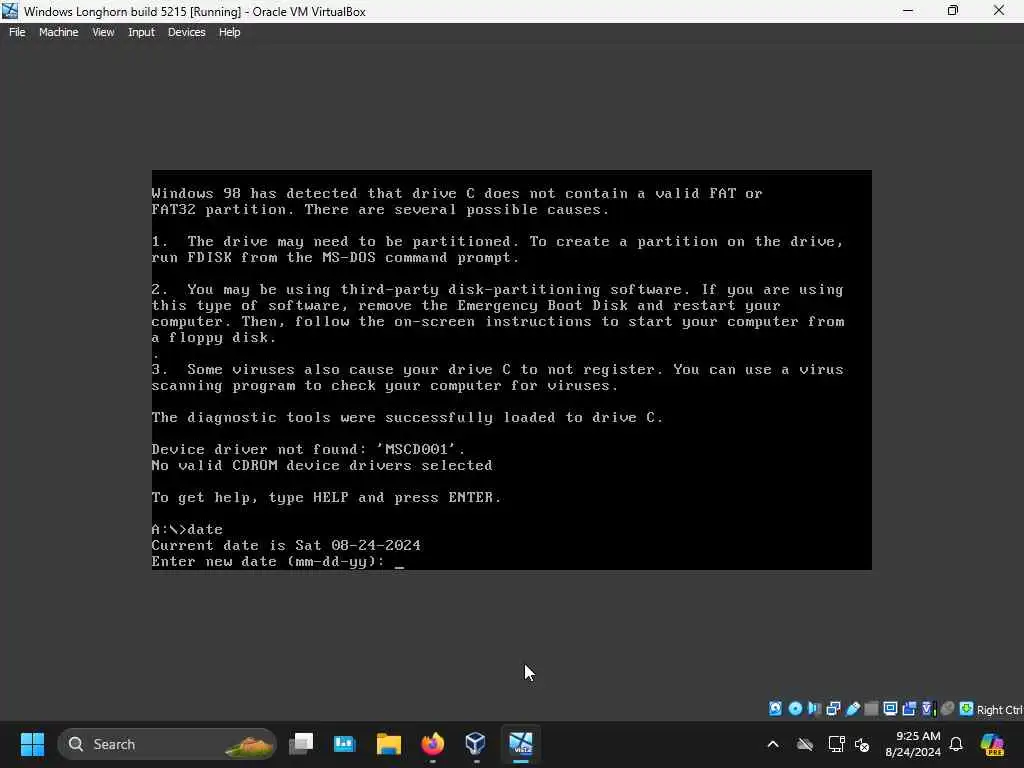Click the 'Enter new date' prompt line
Image resolution: width=1024 pixels, height=768 pixels.
[278, 562]
